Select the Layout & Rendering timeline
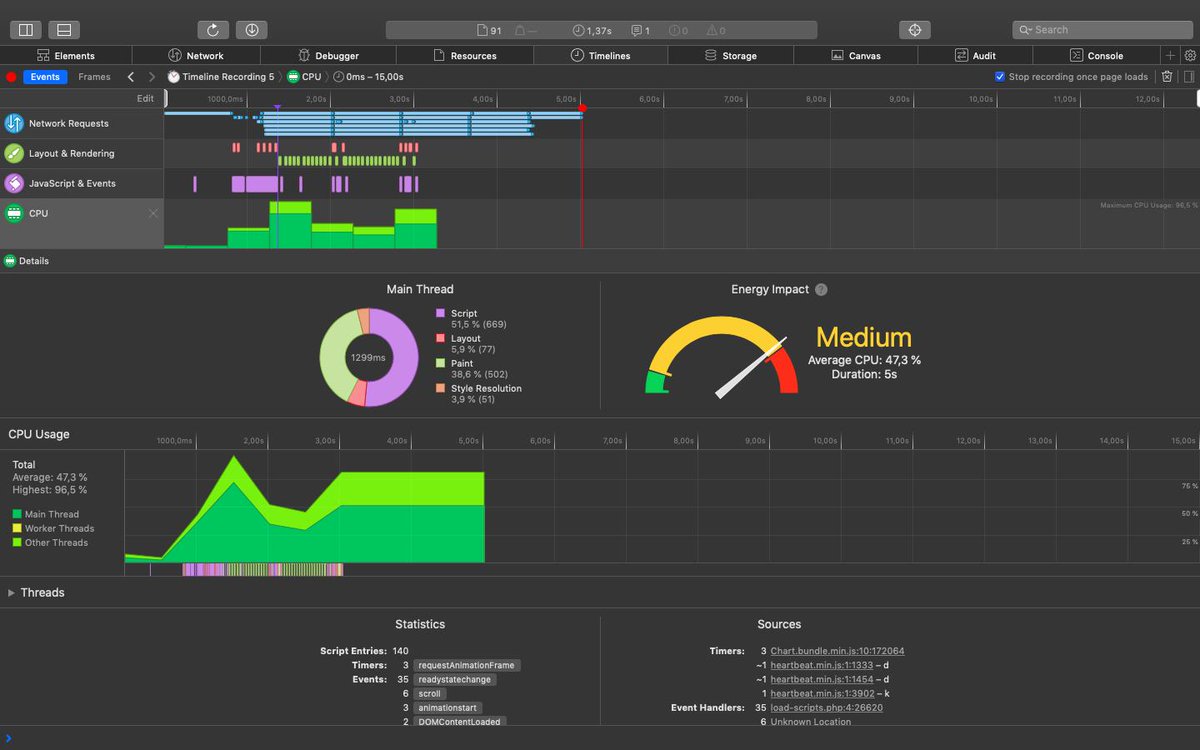 (x=82, y=154)
